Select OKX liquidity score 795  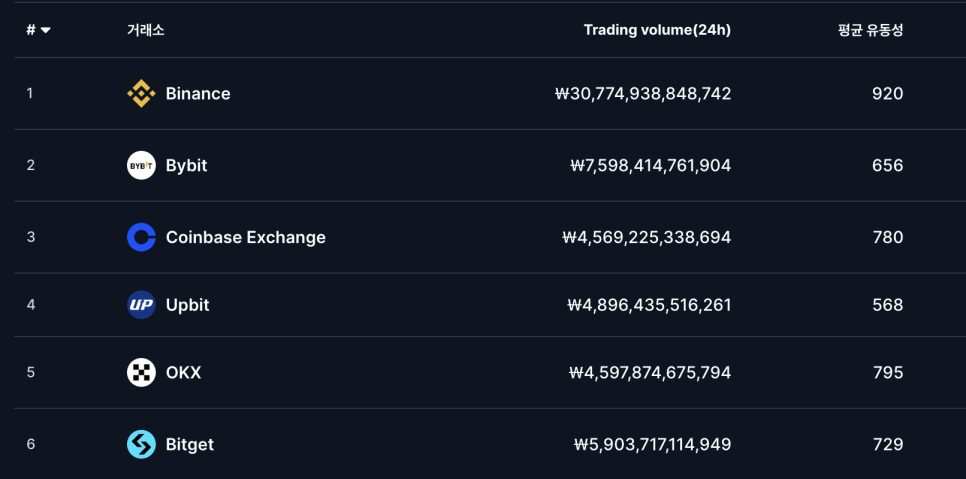pyautogui.click(x=888, y=372)
